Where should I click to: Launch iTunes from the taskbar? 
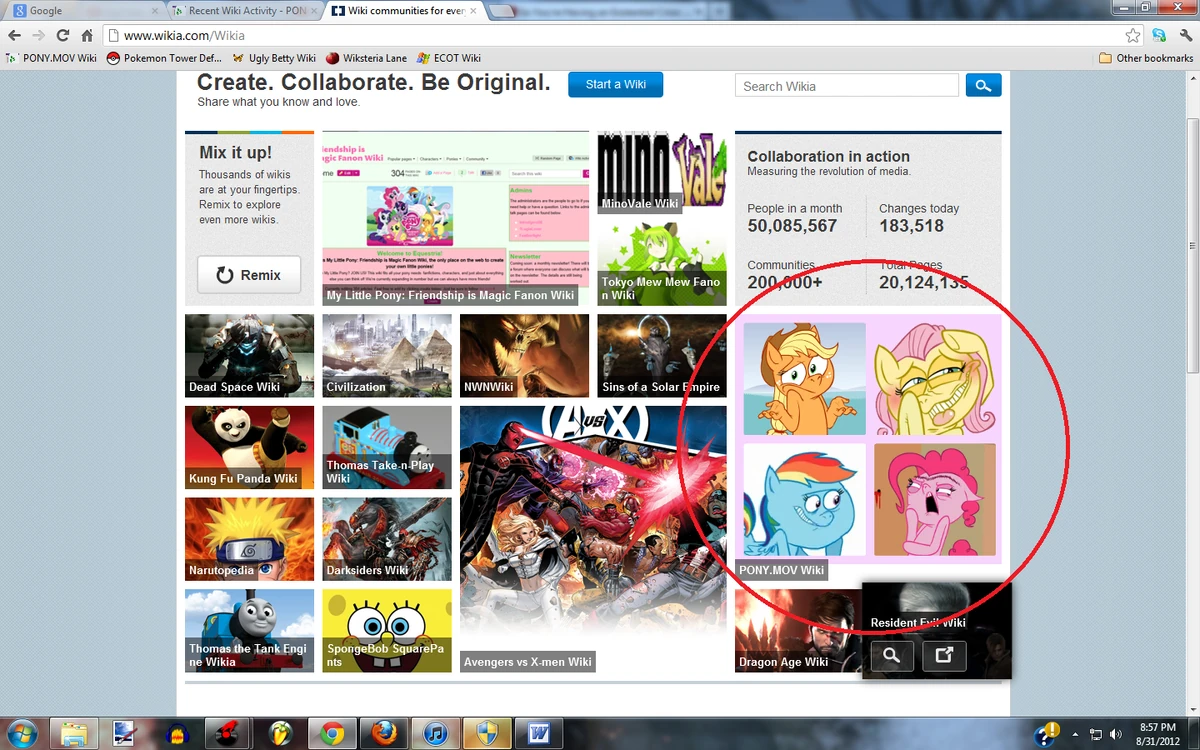point(435,732)
